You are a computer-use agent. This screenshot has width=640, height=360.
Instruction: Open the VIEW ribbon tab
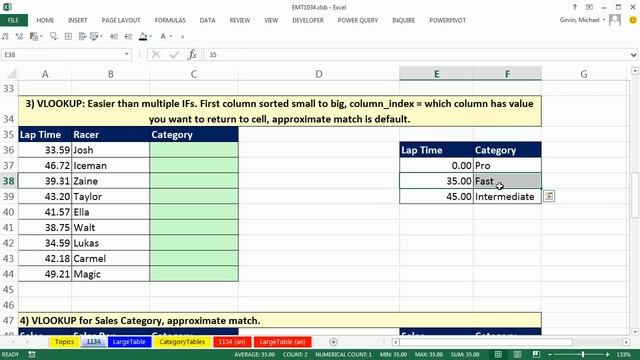271,20
